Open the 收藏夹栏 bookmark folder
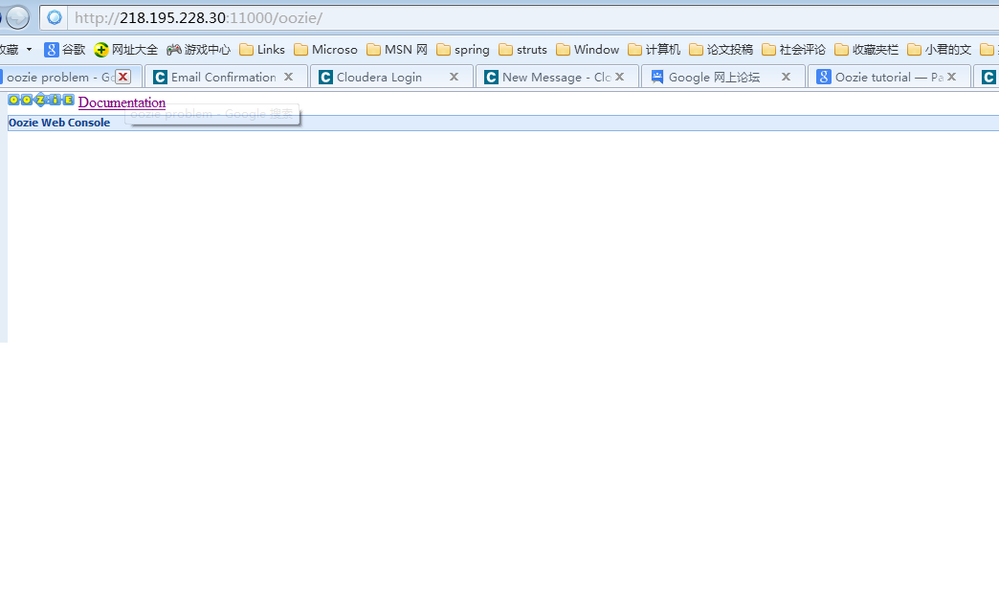 point(866,50)
